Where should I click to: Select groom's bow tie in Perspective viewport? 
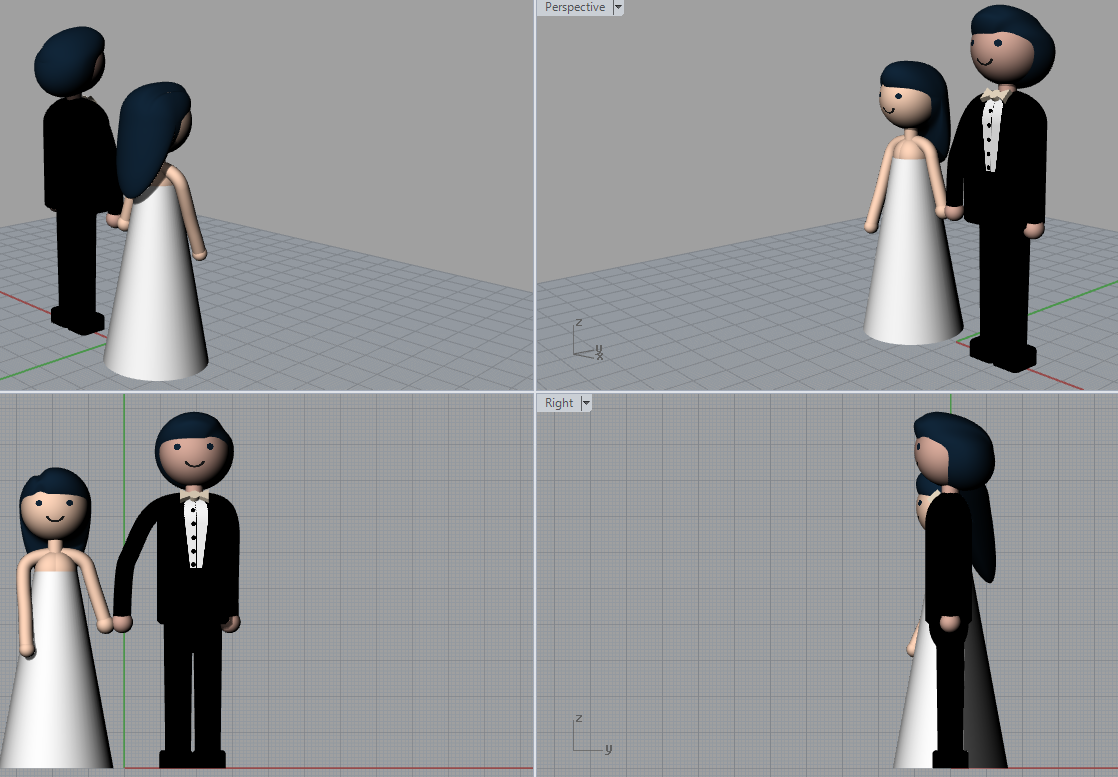pyautogui.click(x=993, y=95)
